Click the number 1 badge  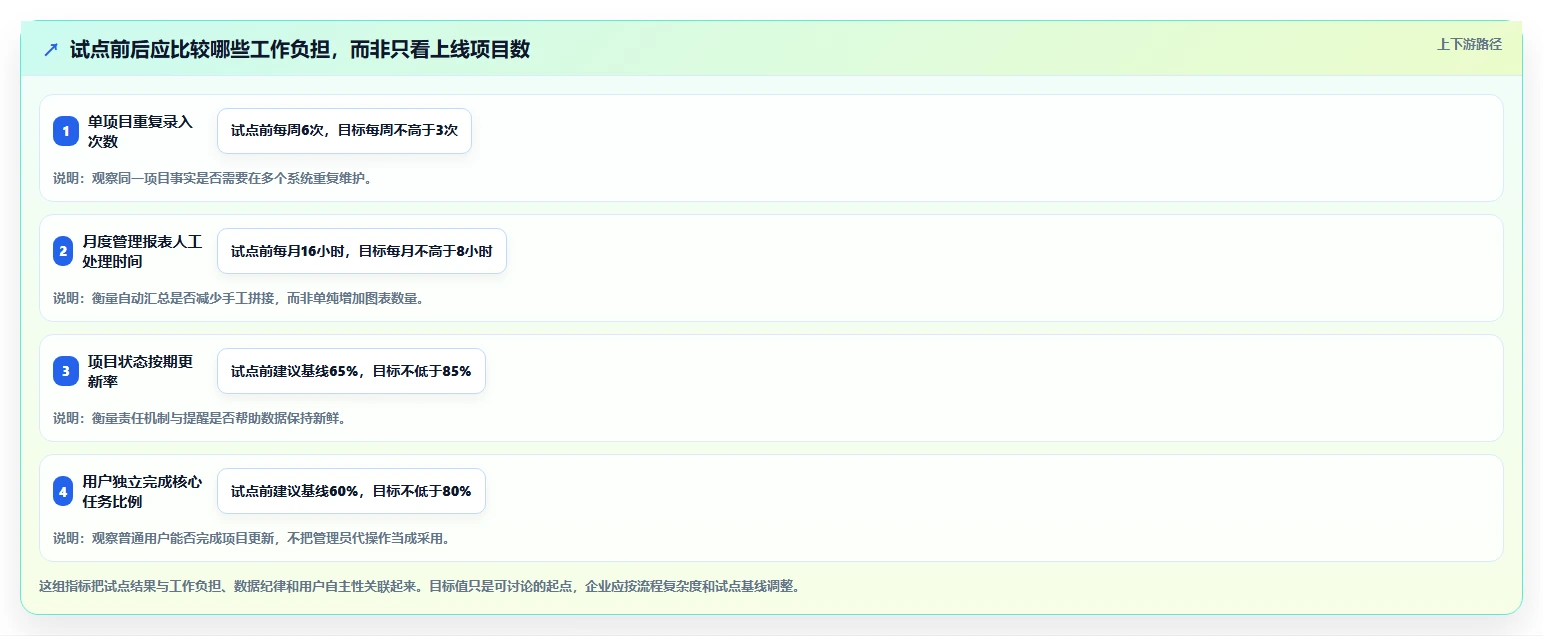tap(66, 131)
